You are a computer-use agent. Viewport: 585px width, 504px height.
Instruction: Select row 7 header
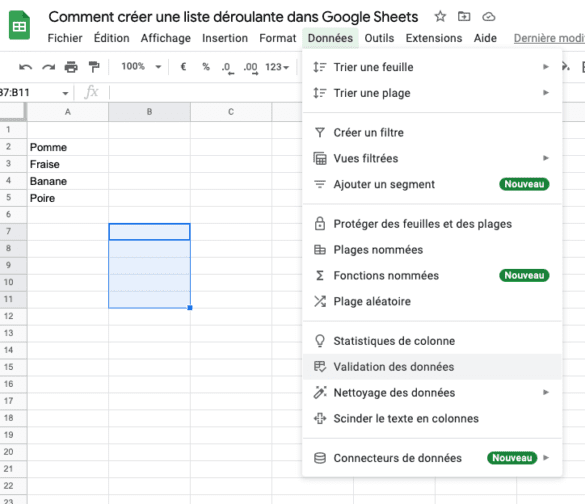click(x=13, y=232)
